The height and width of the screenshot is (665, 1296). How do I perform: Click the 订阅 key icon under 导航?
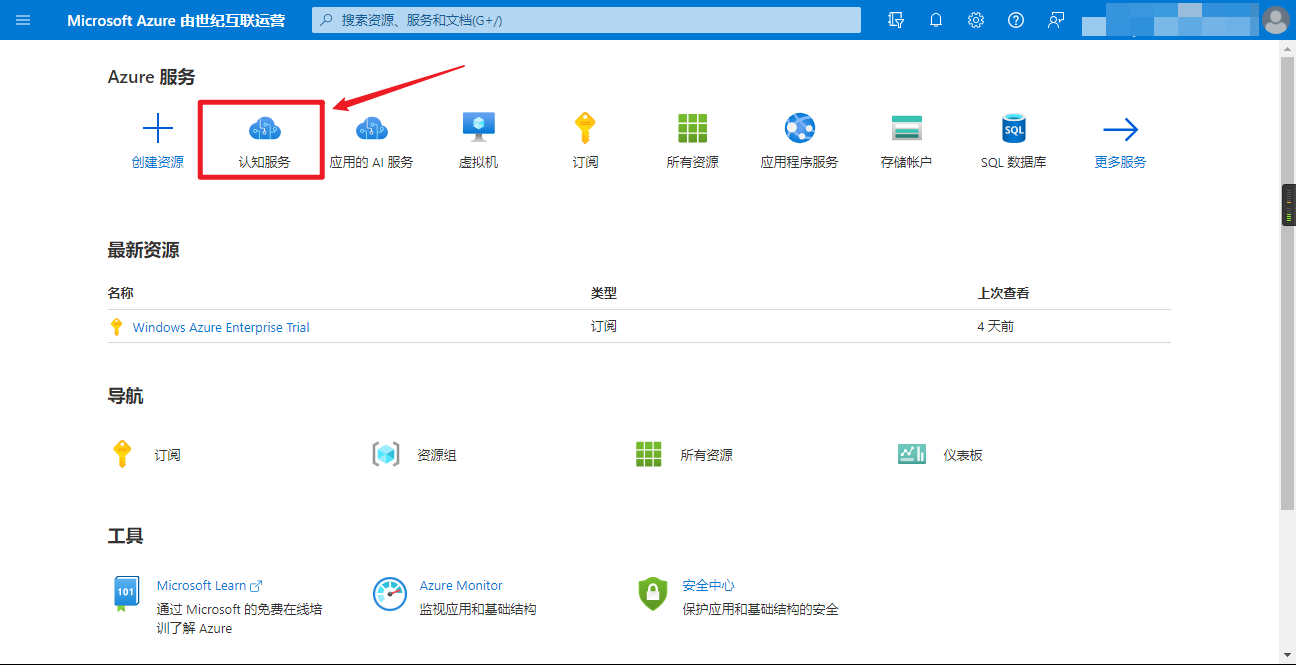(x=122, y=454)
